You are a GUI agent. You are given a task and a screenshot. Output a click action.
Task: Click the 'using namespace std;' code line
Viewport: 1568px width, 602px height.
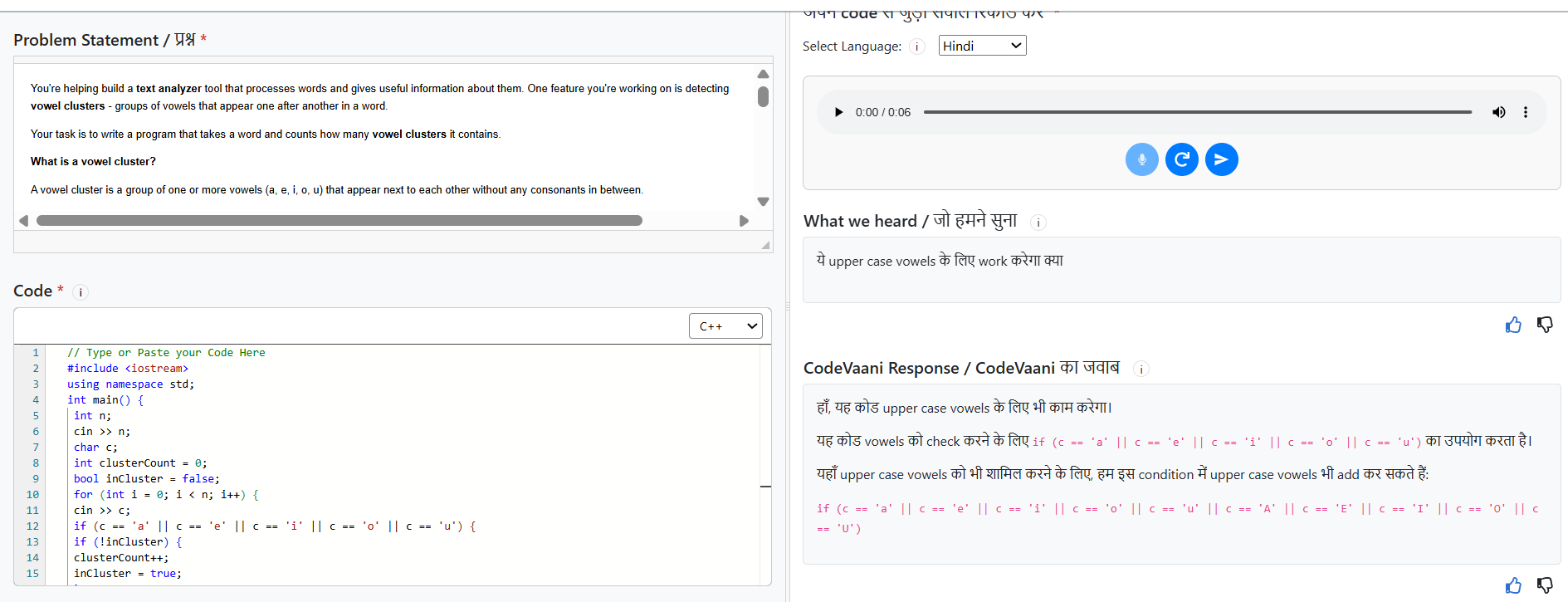pos(131,384)
